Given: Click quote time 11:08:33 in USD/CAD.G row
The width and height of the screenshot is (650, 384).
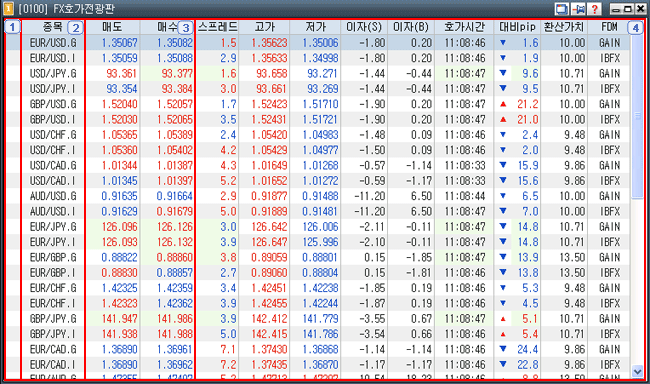Looking at the screenshot, I should tap(464, 165).
